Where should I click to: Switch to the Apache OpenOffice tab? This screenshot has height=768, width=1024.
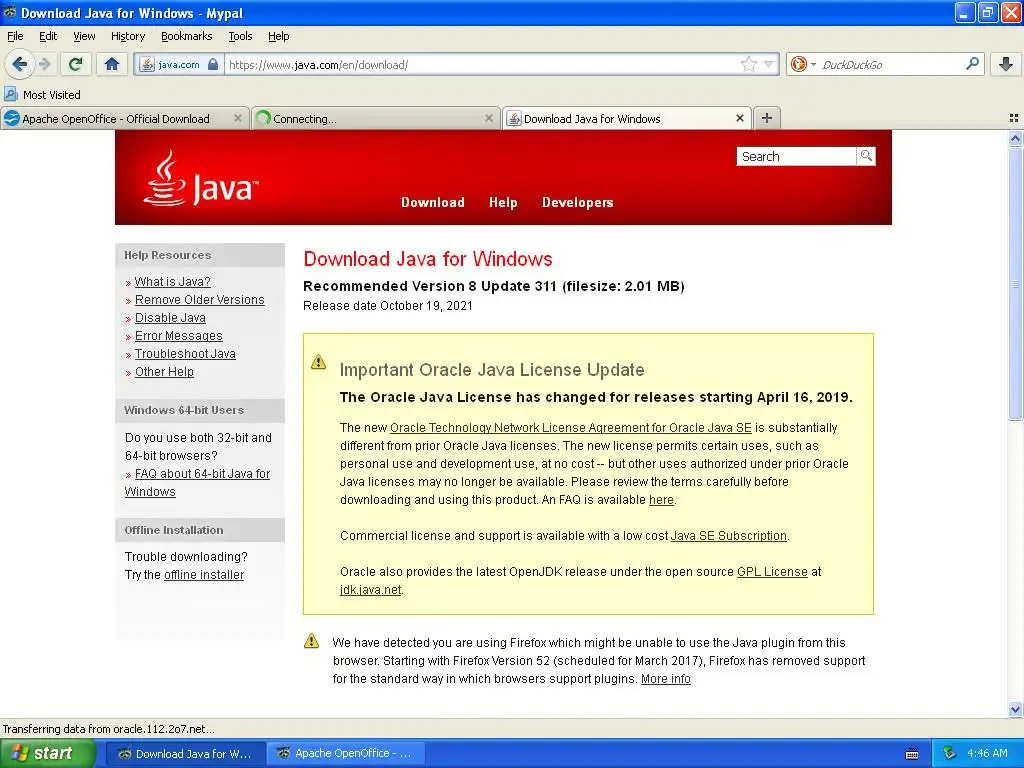click(x=125, y=118)
